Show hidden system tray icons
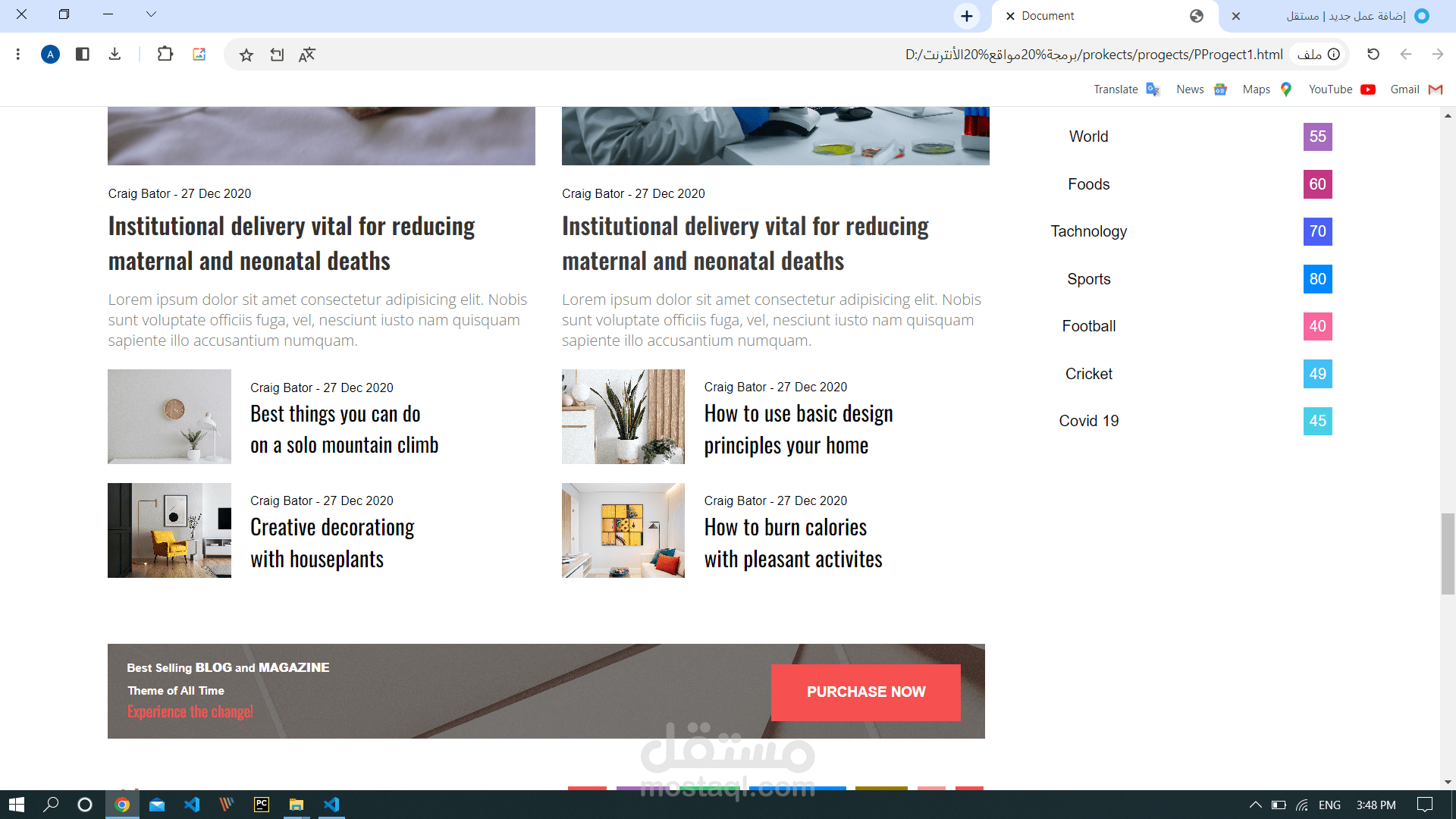The height and width of the screenshot is (819, 1456). pos(1255,805)
